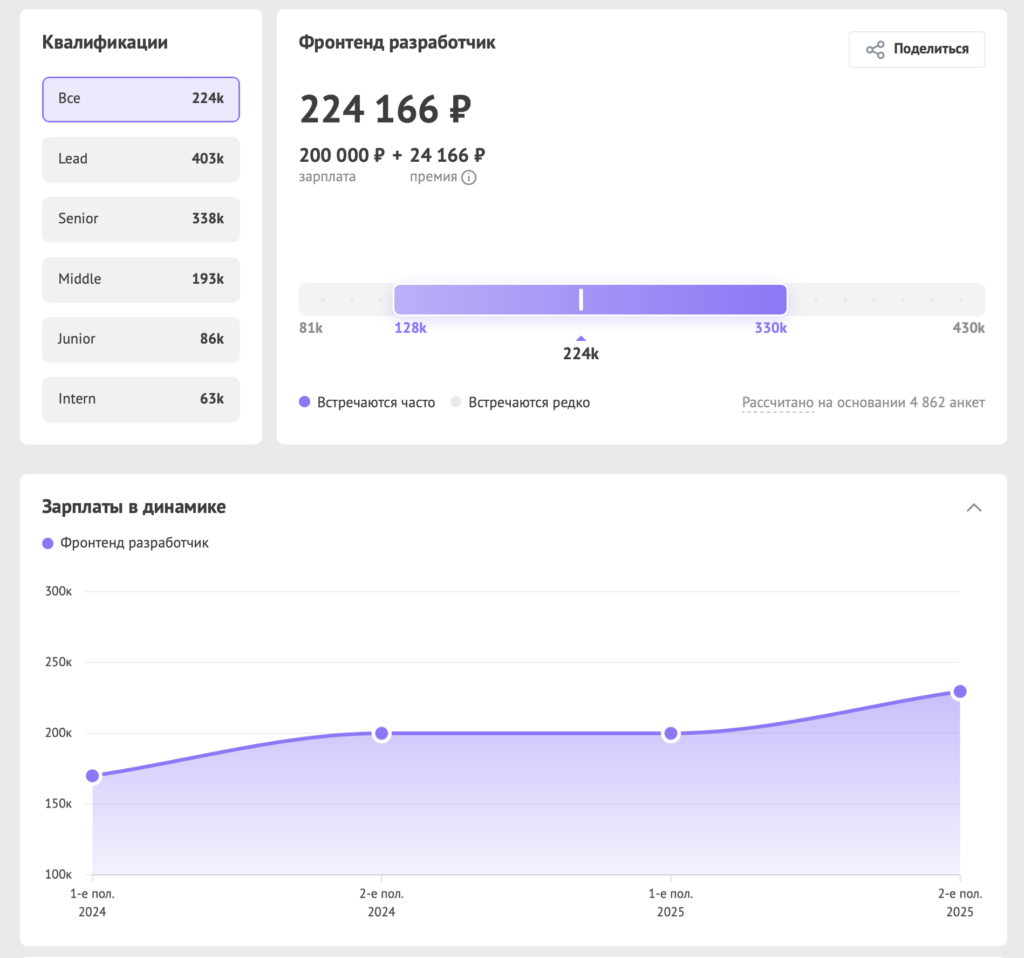1024x958 pixels.
Task: Click the Встречаются редко legend dot
Action: point(456,403)
